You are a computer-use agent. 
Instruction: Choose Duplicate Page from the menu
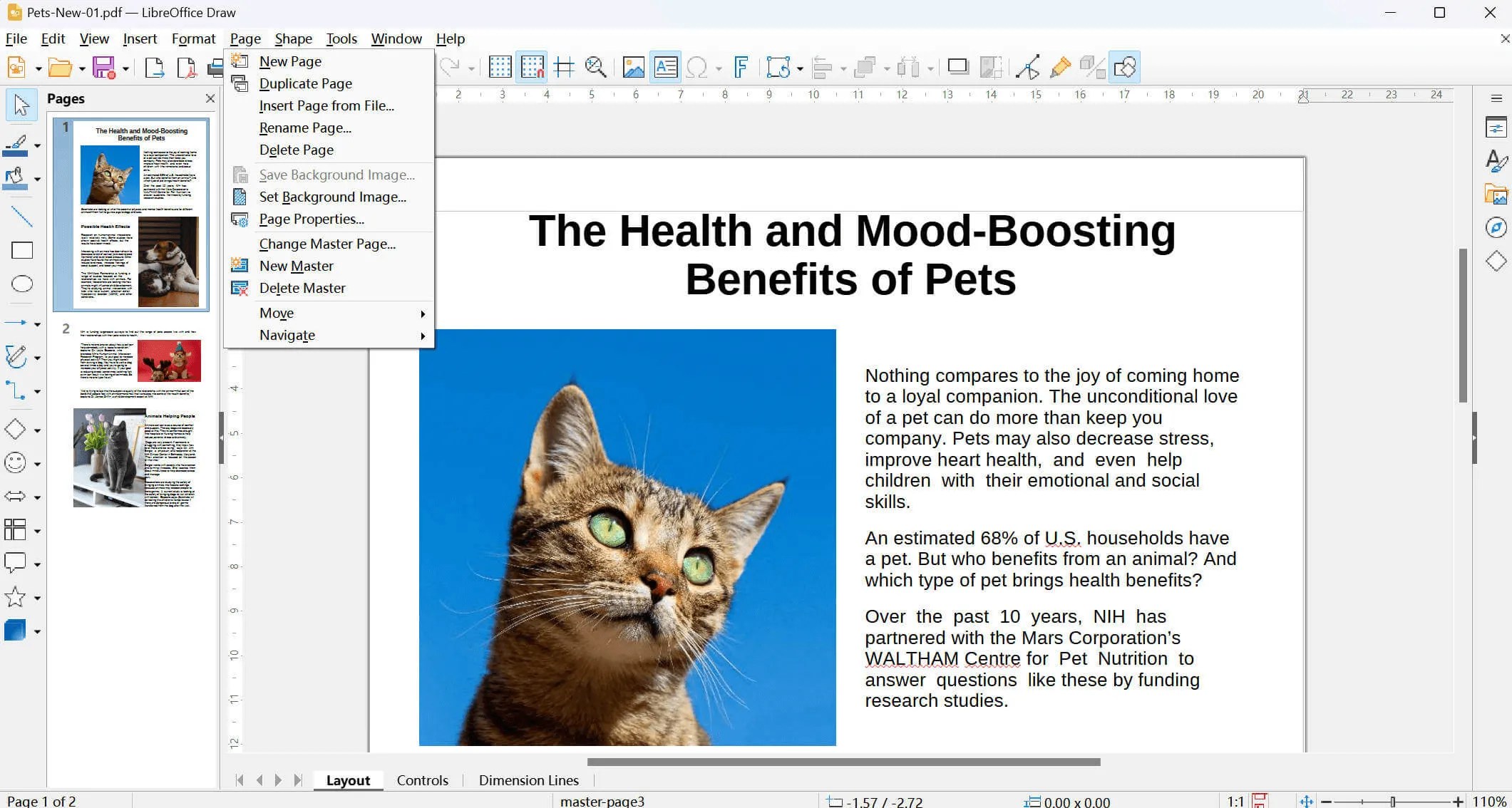pyautogui.click(x=305, y=83)
